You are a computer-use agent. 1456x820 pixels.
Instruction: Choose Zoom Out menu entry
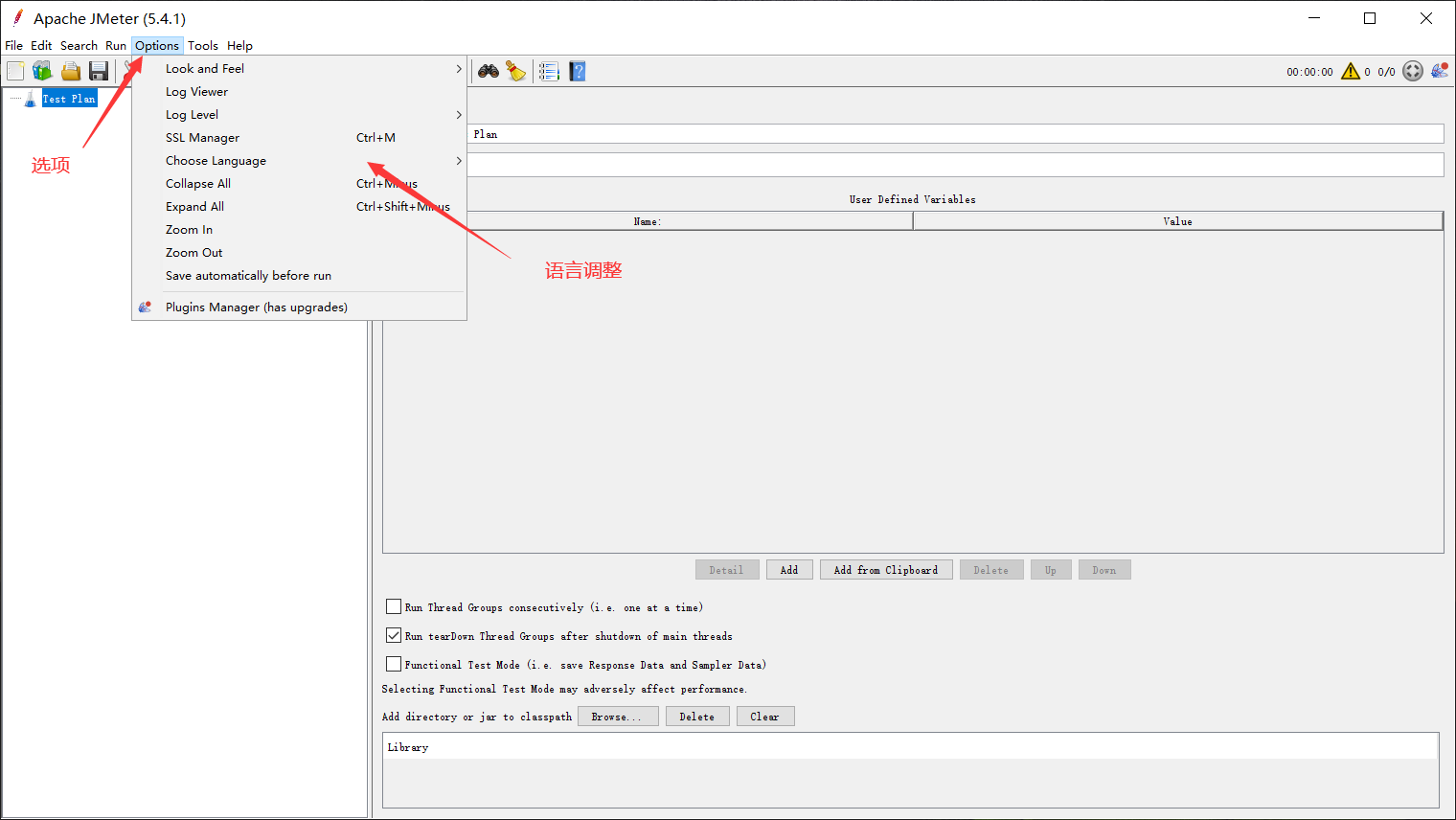299,253
